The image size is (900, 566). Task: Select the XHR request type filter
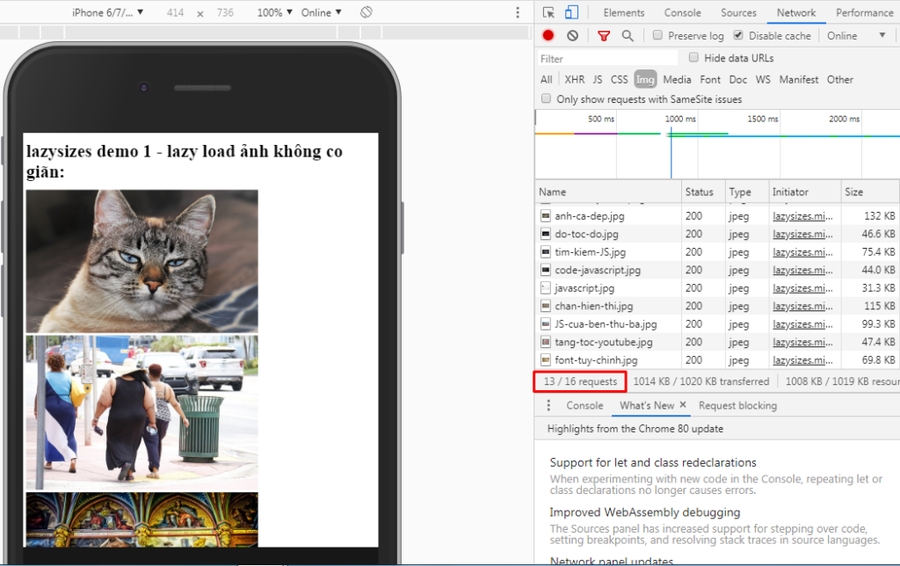click(x=574, y=80)
